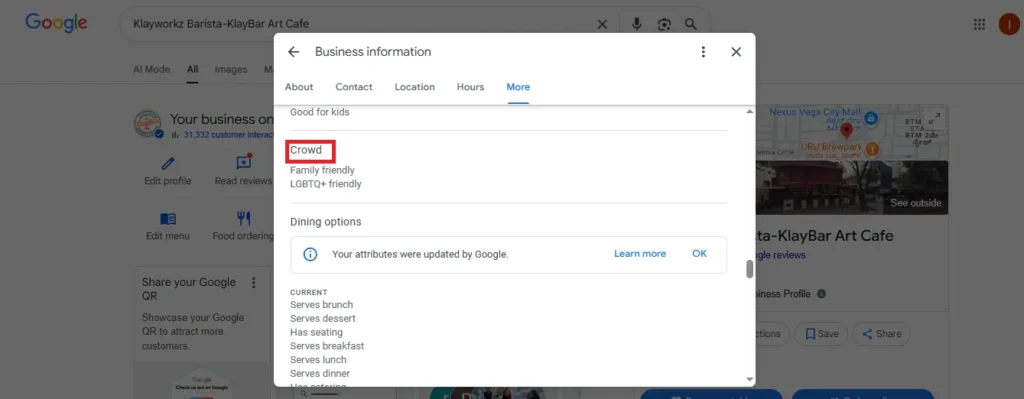Open the street view thumbnail photo
Screen dimensions: 1024x399
click(852, 187)
